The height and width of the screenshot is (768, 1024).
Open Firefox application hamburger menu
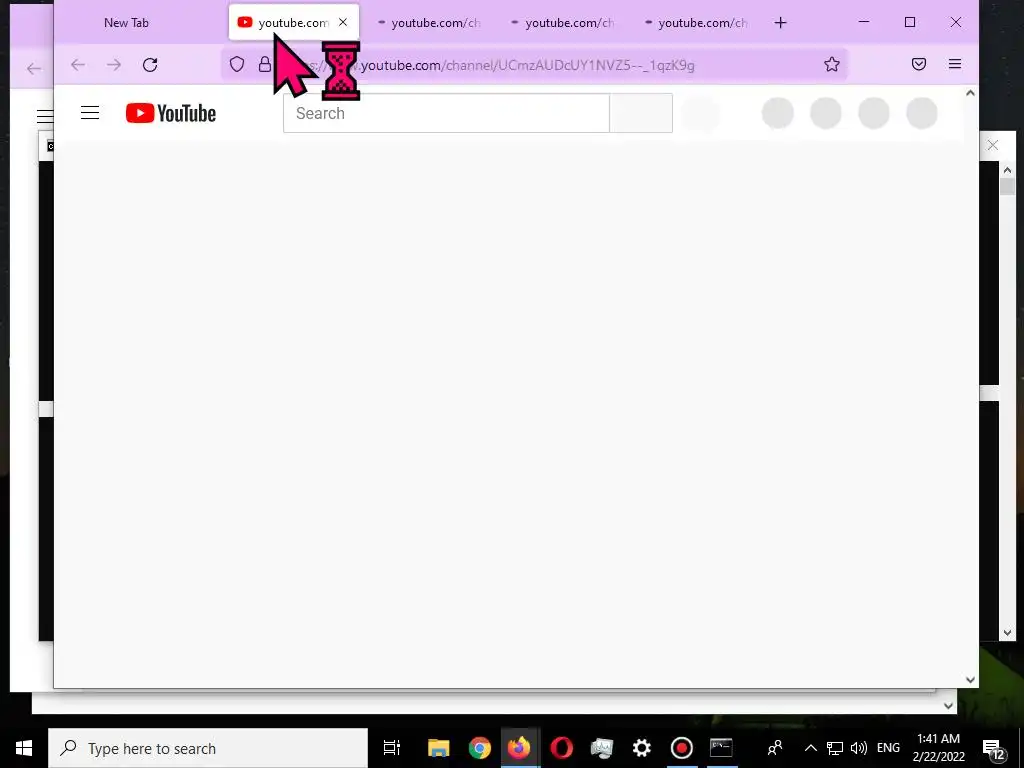pos(955,64)
